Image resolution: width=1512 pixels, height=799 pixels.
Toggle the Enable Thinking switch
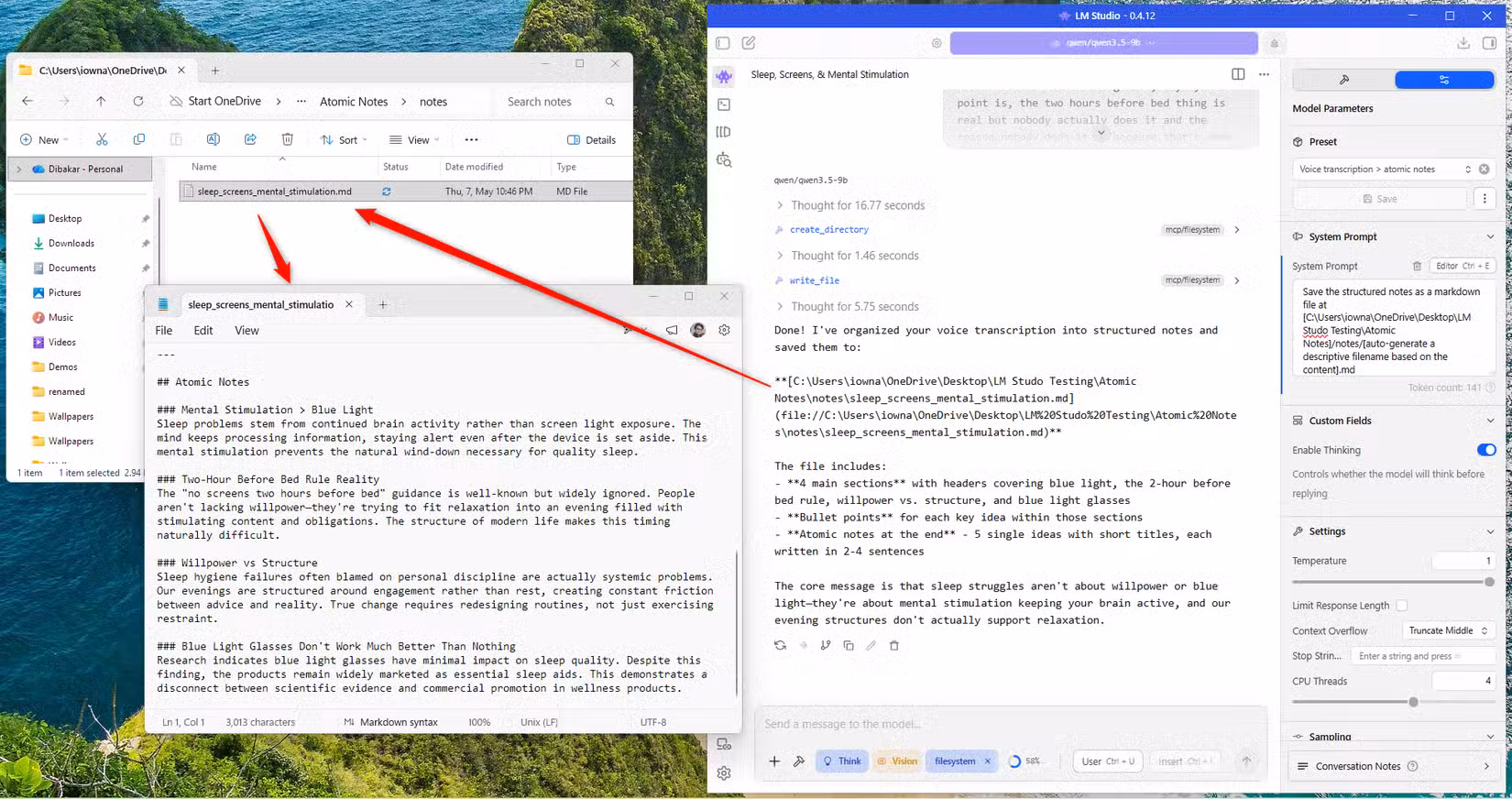click(1485, 450)
